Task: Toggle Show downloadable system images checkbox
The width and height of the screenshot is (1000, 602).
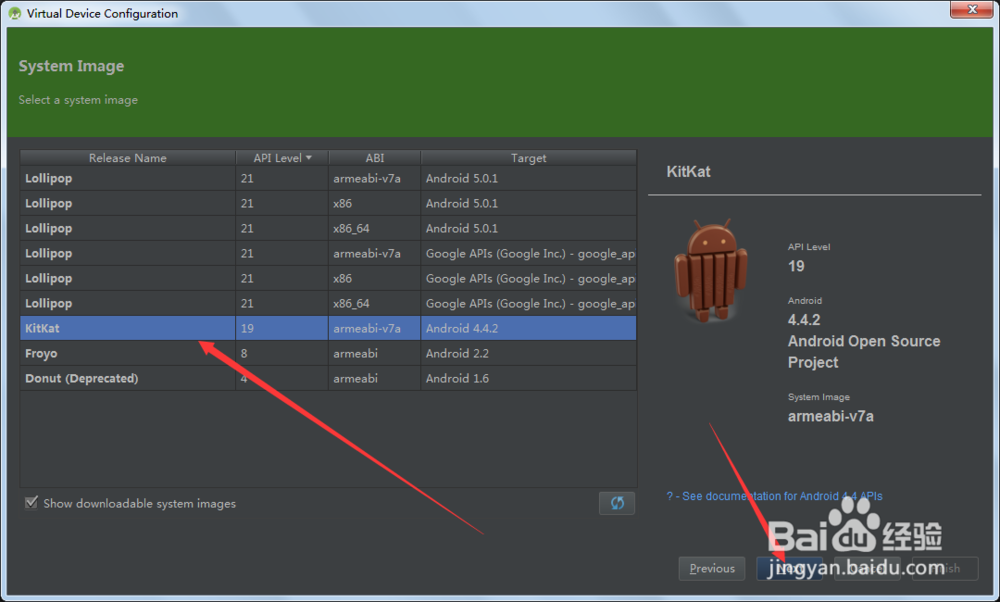Action: [x=31, y=503]
